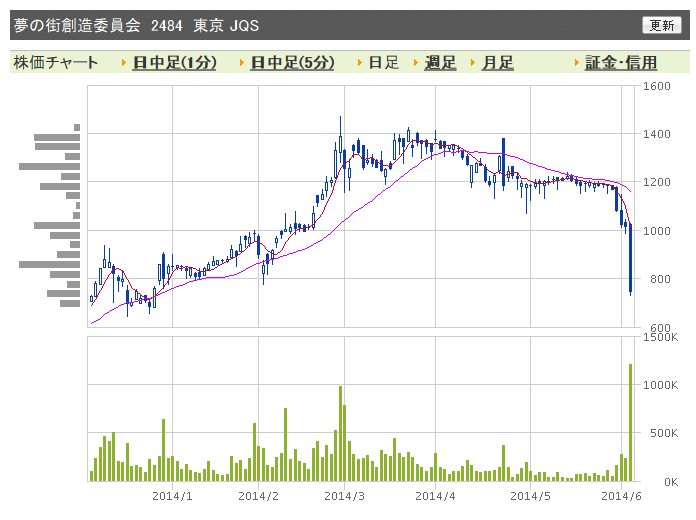Click the large falling candlestick at chart's right edge
This screenshot has height=520, width=696.
click(x=630, y=259)
